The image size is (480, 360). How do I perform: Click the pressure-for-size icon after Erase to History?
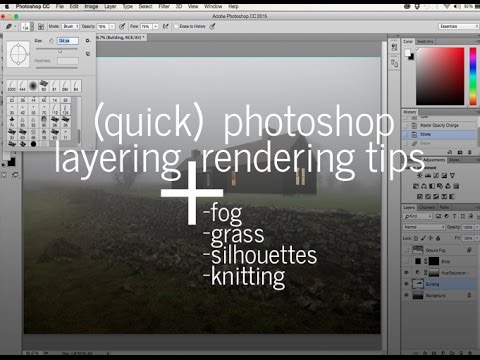(212, 26)
